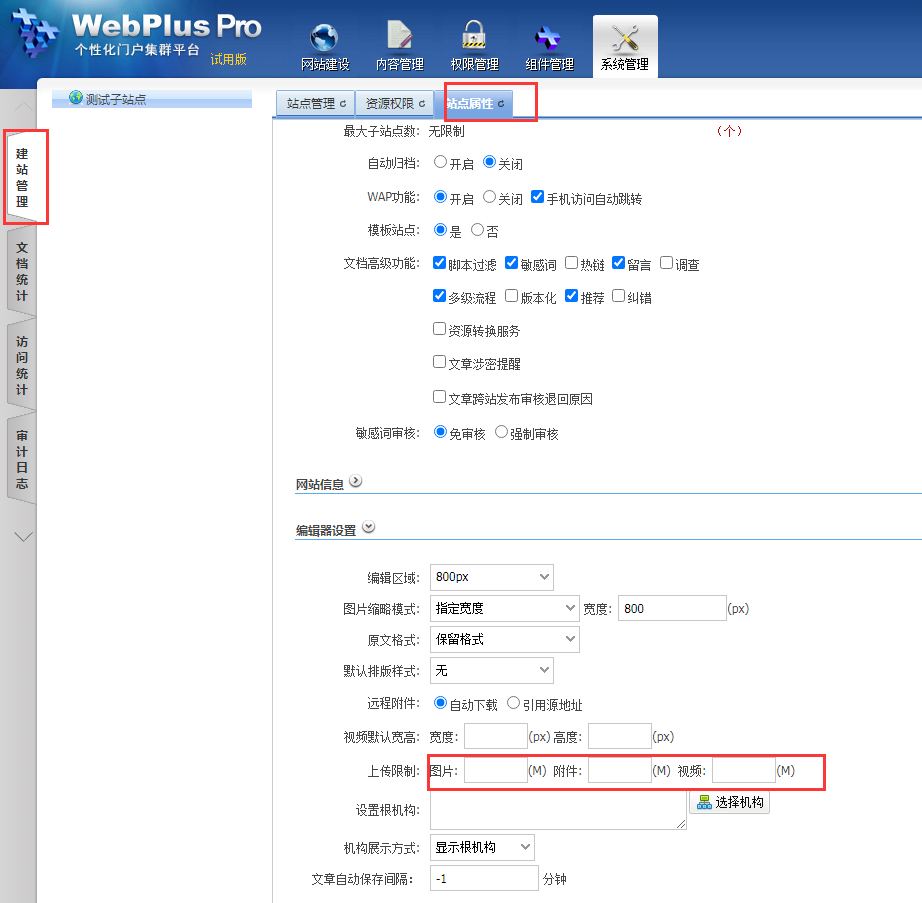Click the 选择机构 button
This screenshot has height=903, width=922.
coord(729,802)
